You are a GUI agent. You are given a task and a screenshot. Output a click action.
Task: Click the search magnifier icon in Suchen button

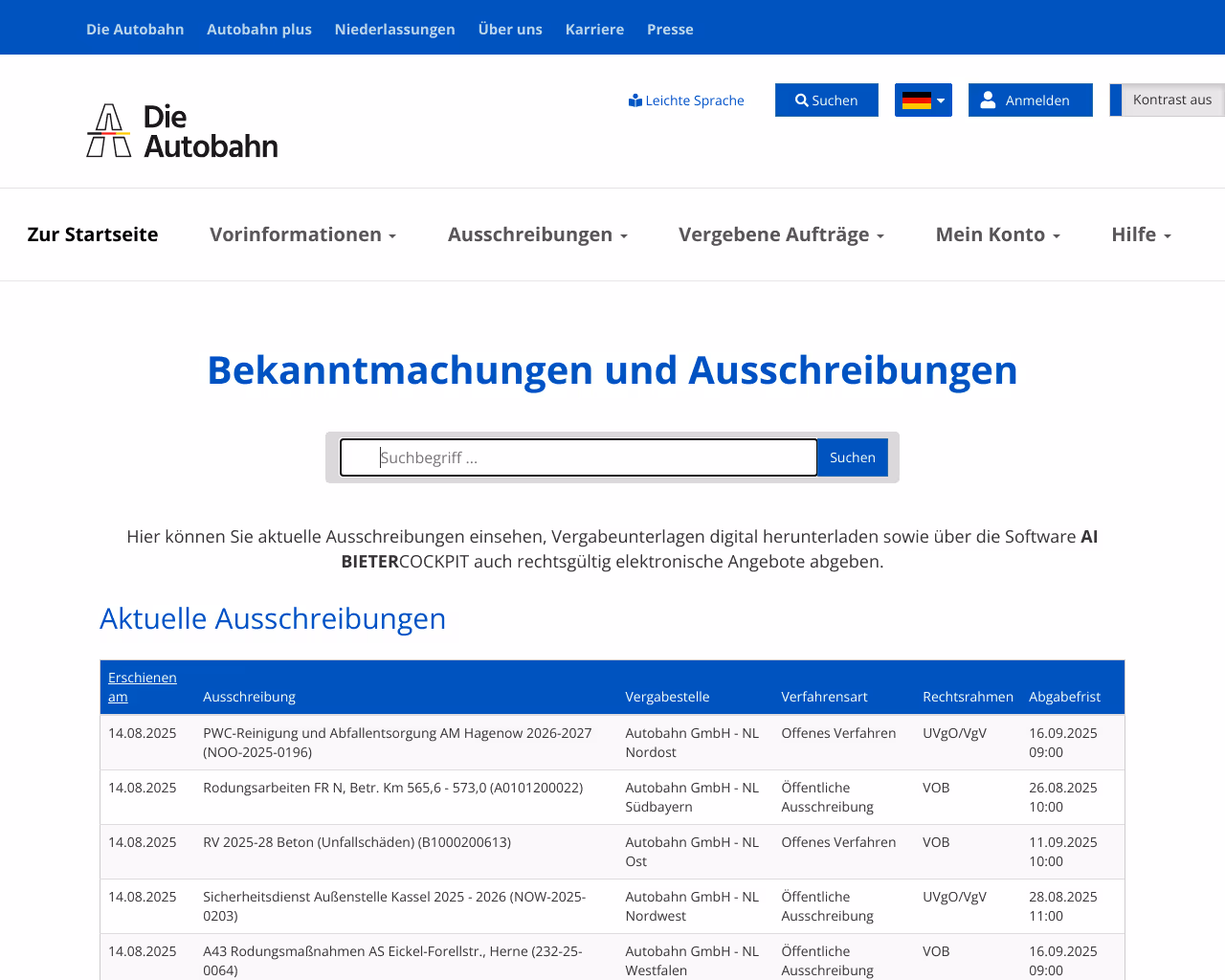[802, 100]
